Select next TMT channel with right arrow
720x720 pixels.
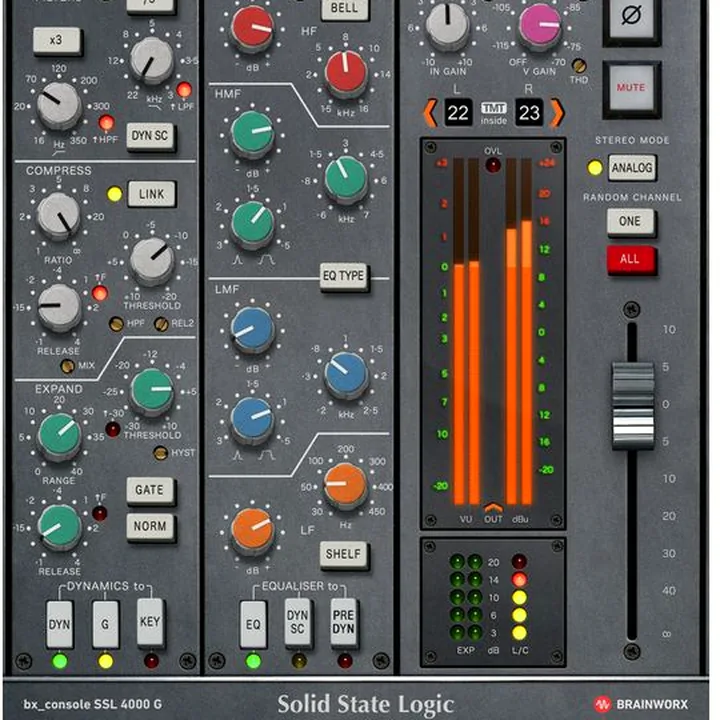tap(557, 113)
